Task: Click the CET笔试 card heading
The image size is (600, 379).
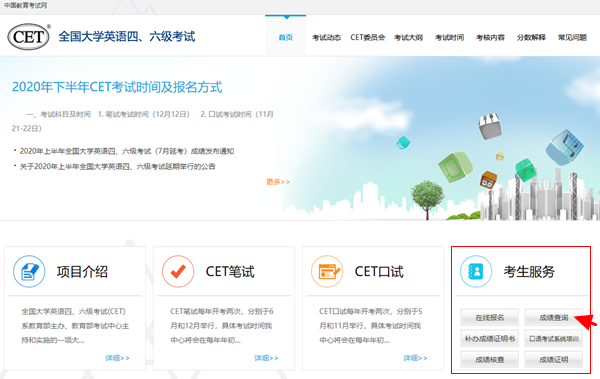Action: (230, 271)
